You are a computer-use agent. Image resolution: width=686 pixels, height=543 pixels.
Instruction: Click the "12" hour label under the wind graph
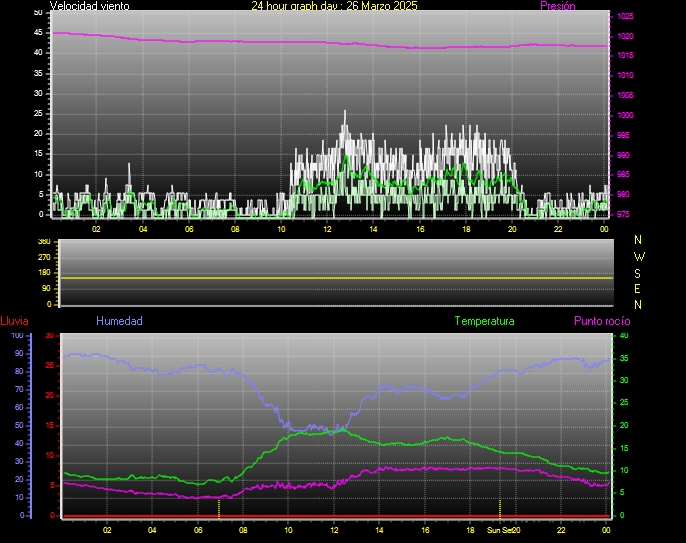coord(327,229)
